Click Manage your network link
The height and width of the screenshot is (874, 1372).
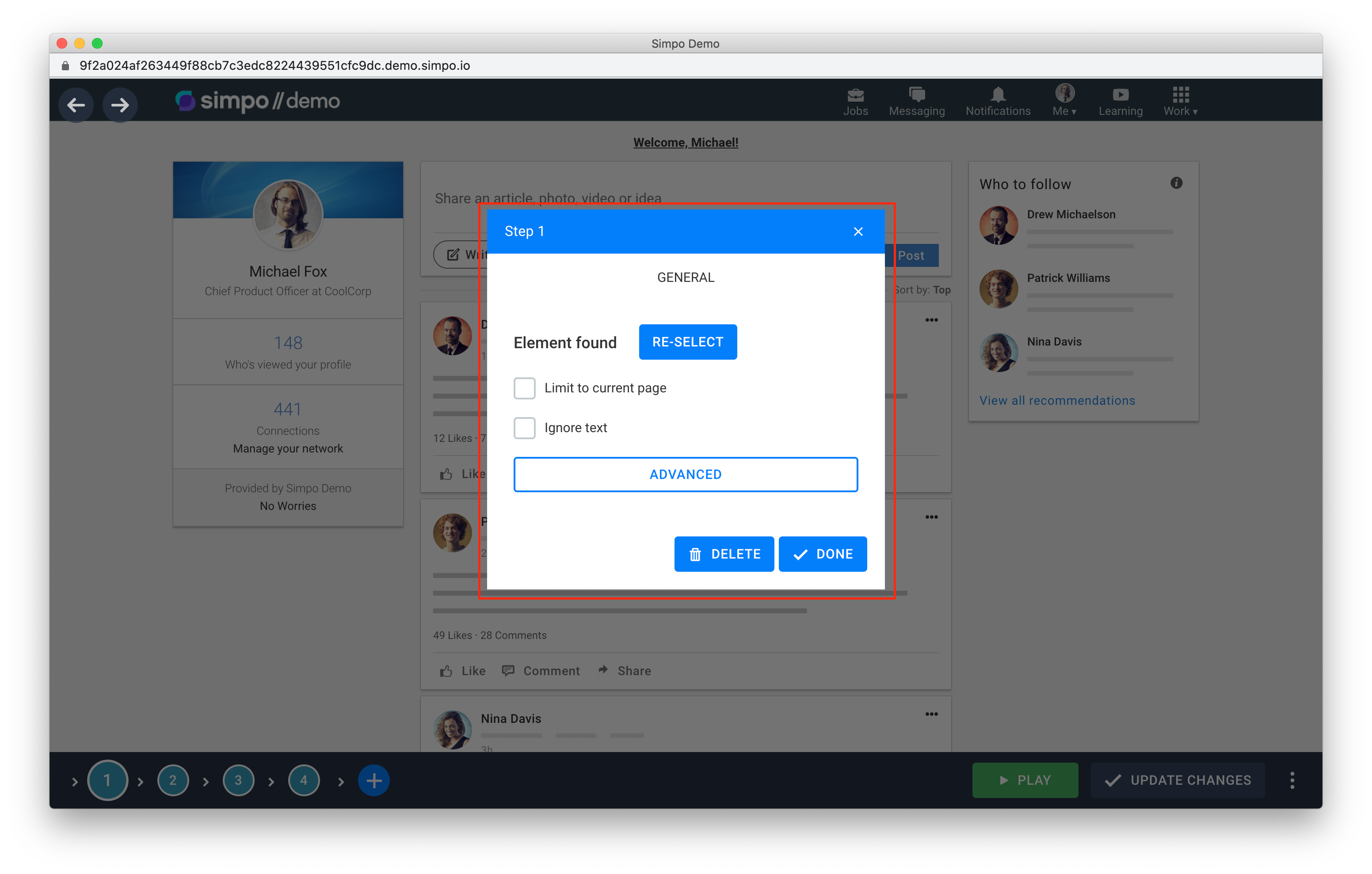pos(288,448)
